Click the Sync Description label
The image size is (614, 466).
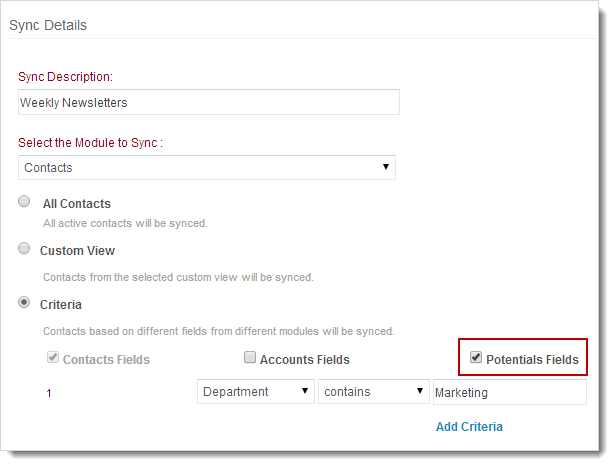66,77
